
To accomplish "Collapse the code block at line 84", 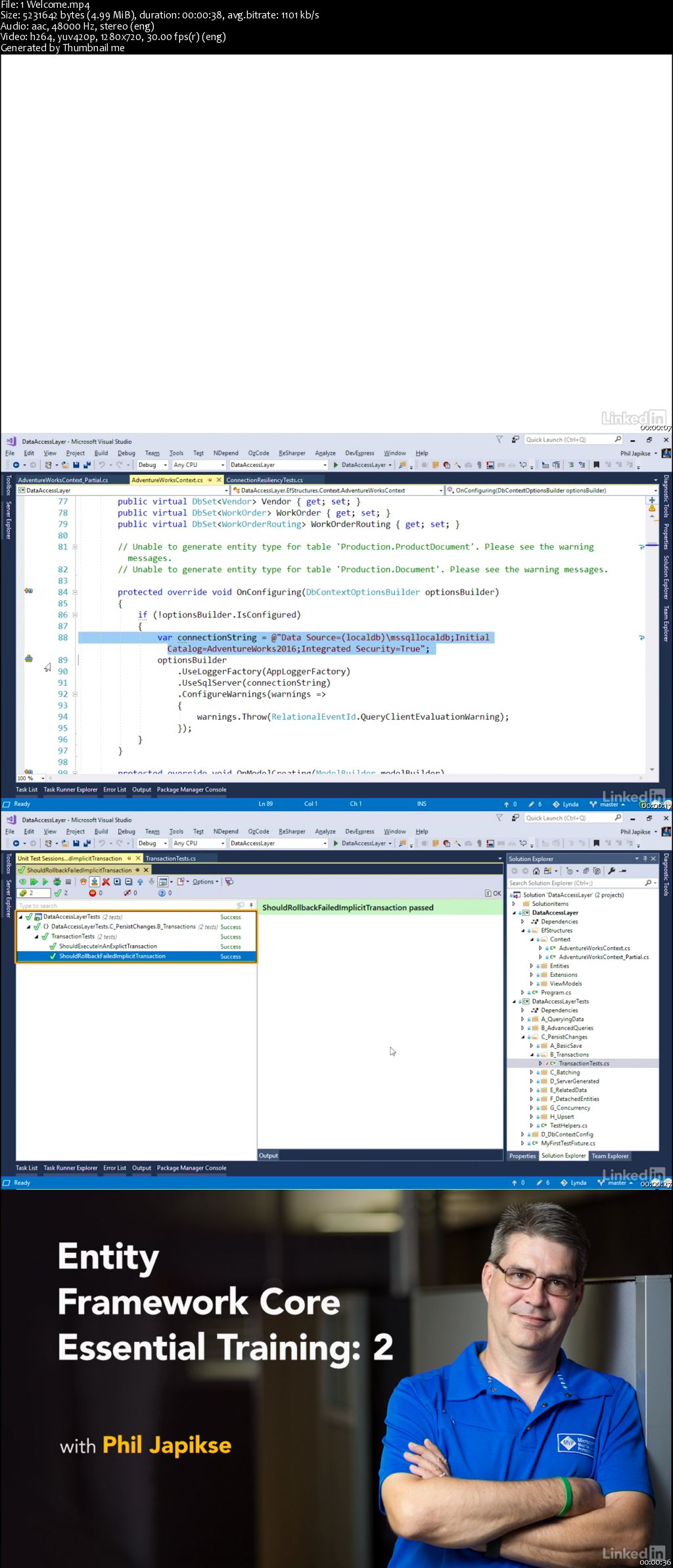I will 75,592.
